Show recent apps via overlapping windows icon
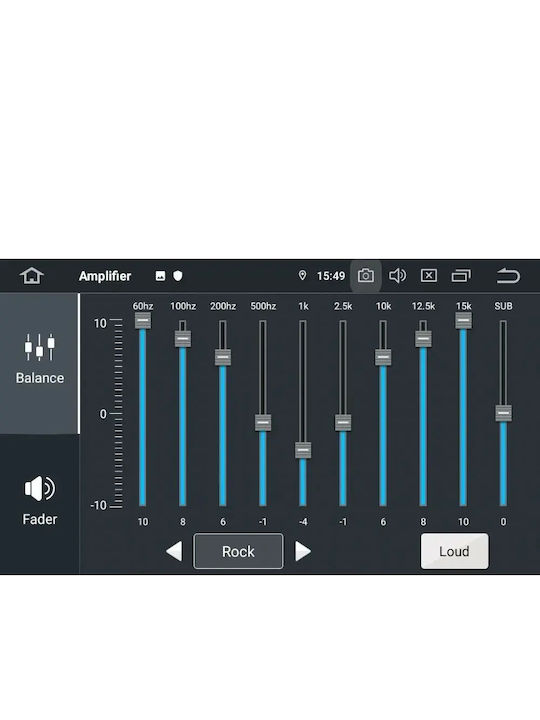This screenshot has width=540, height=720. [x=461, y=276]
